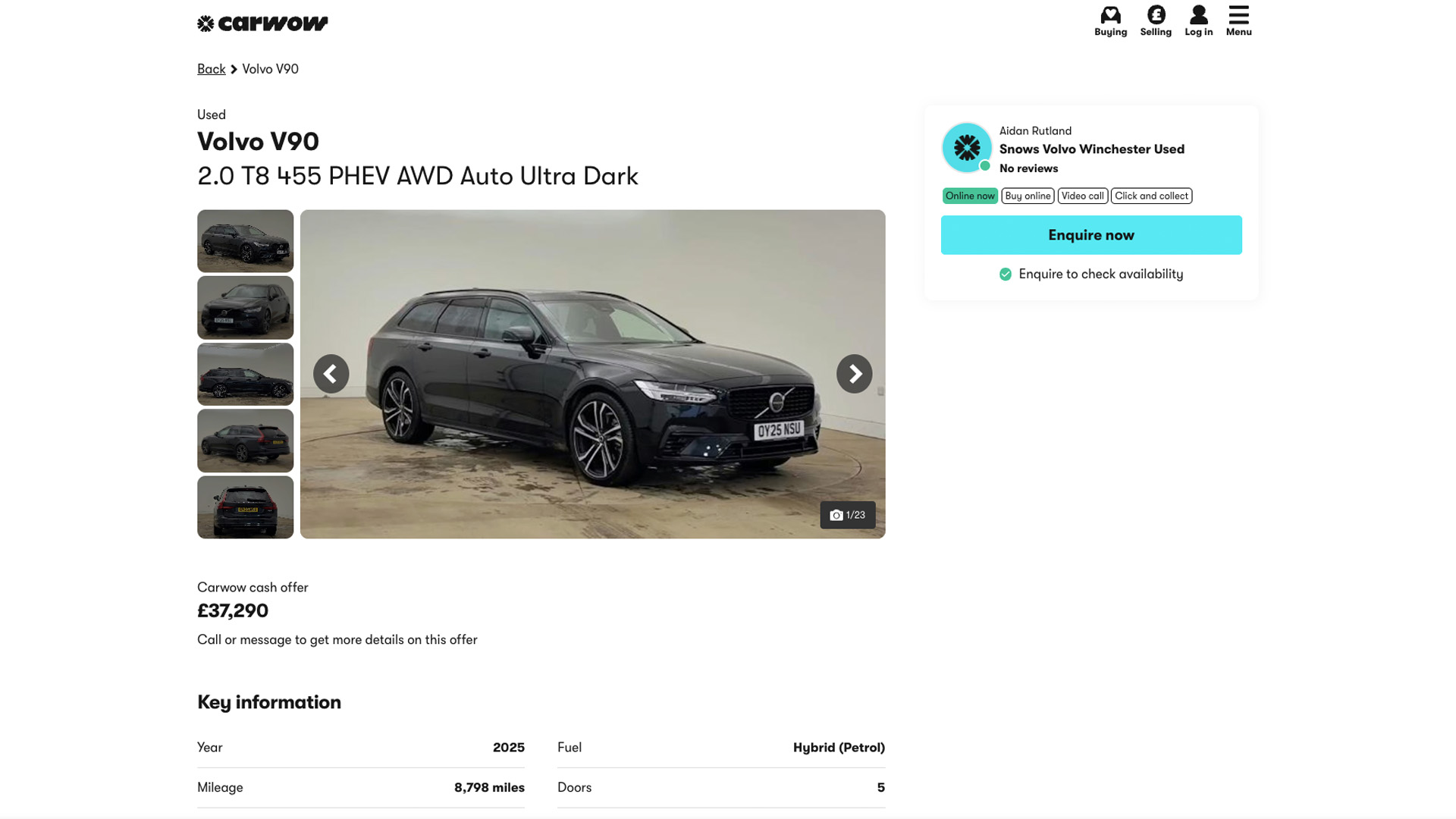The image size is (1456, 819).
Task: Click the Log in person icon
Action: pyautogui.click(x=1198, y=21)
